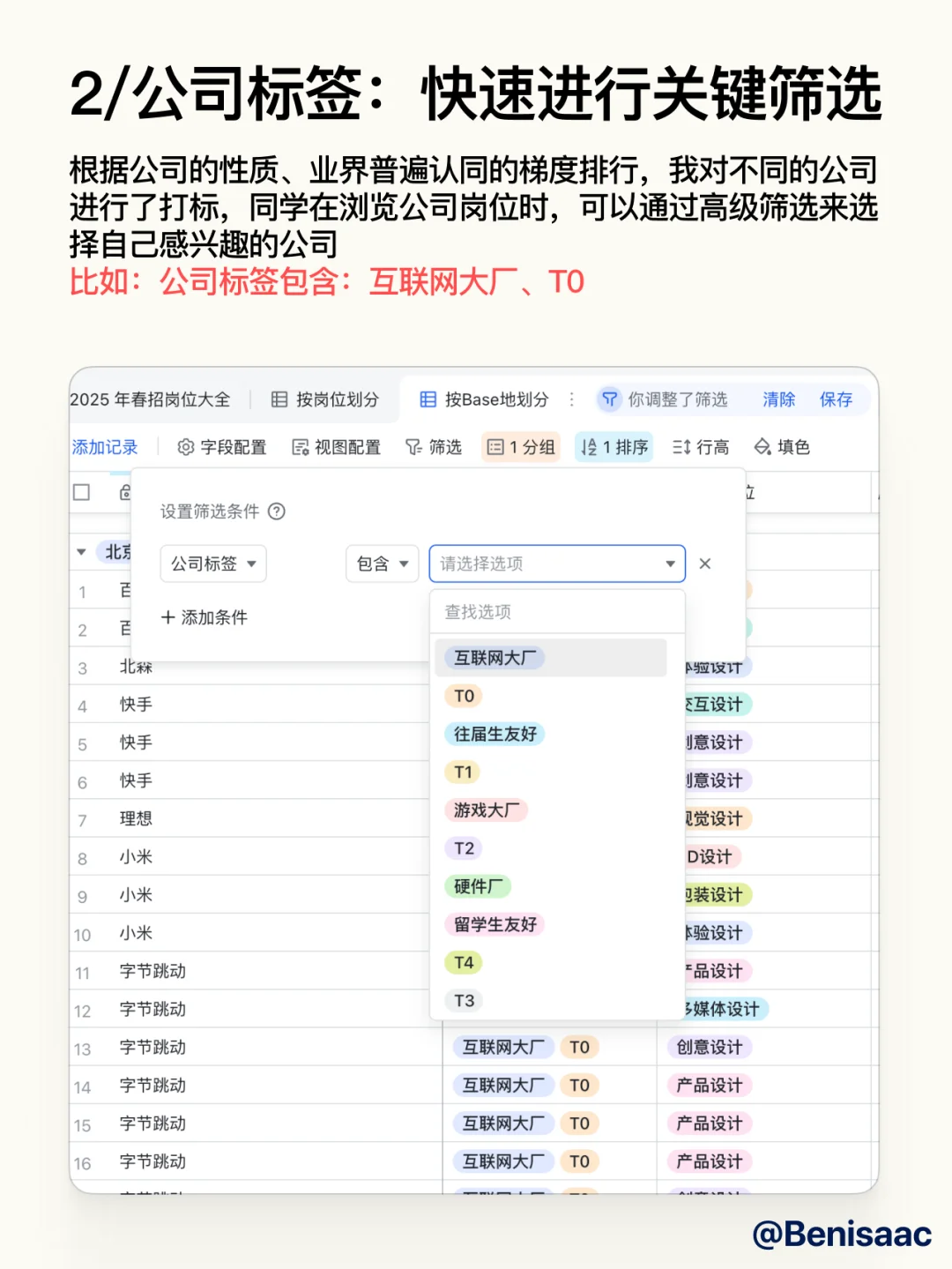This screenshot has width=952, height=1269.
Task: Select the T4 option
Action: (x=464, y=962)
